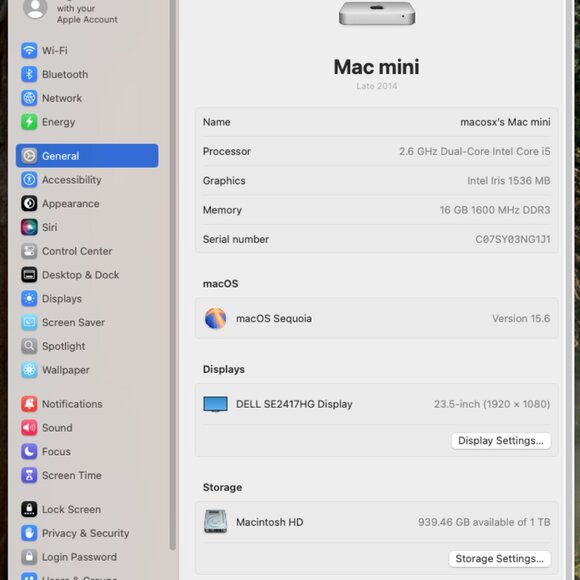Click the Desktop & Dock icon
Viewport: 580px width, 580px height.
coord(29,275)
